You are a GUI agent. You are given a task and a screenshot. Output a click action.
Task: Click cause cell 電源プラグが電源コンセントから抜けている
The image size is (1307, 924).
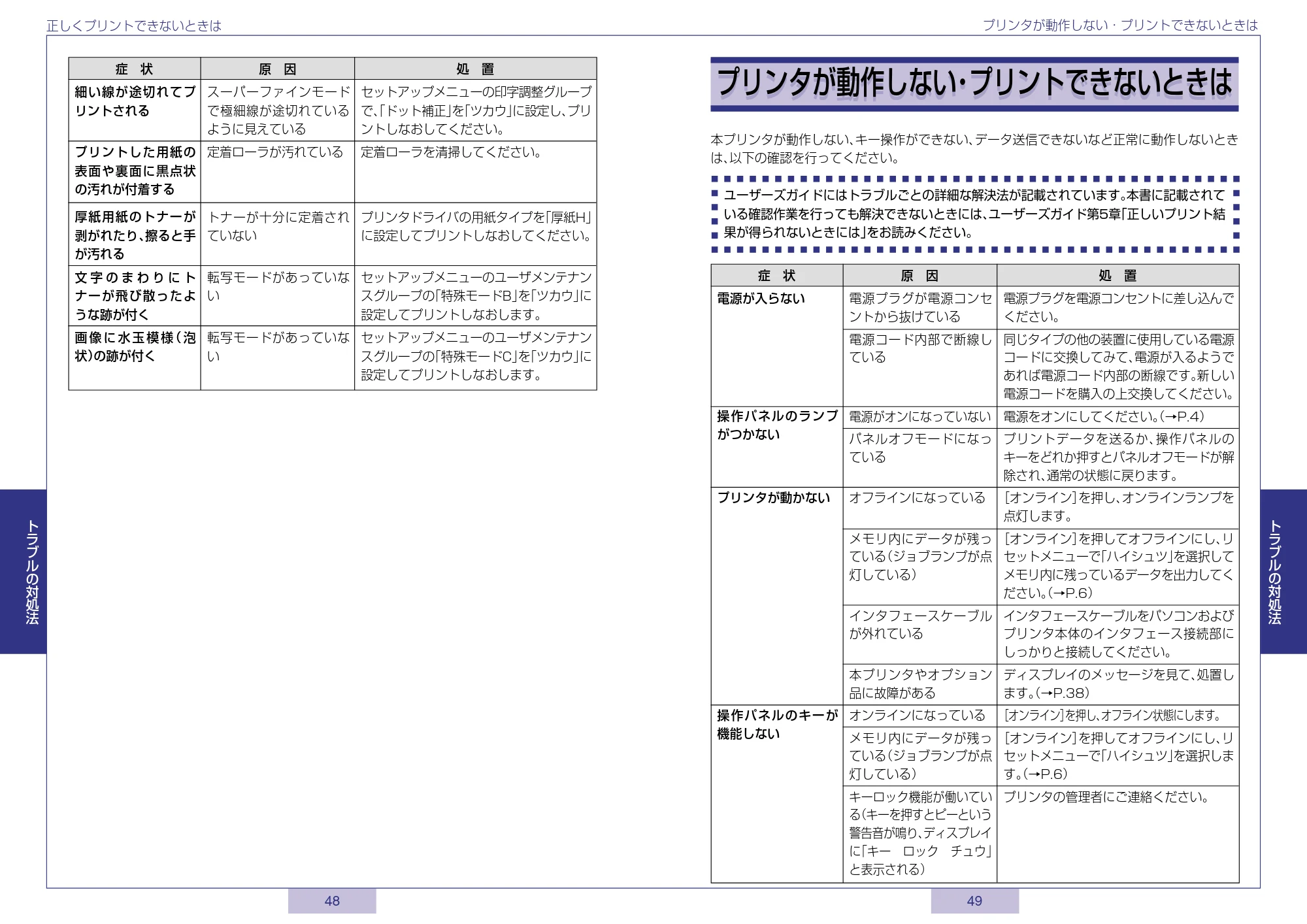pyautogui.click(x=920, y=307)
